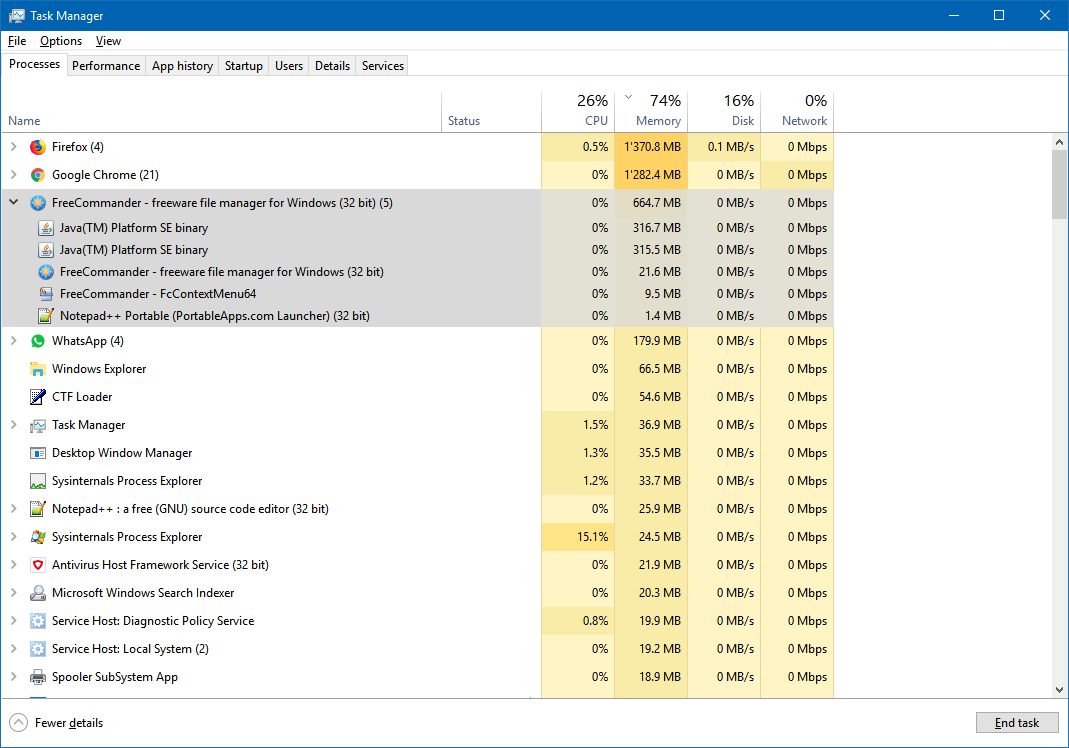Sort by the Network column header
The height and width of the screenshot is (748, 1069).
(797, 111)
